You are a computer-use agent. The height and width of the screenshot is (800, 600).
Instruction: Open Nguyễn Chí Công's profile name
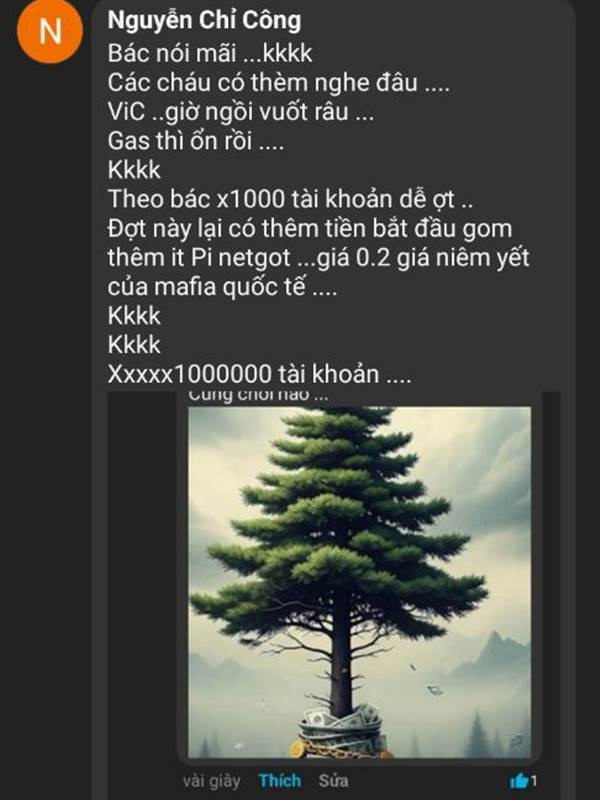(x=204, y=20)
